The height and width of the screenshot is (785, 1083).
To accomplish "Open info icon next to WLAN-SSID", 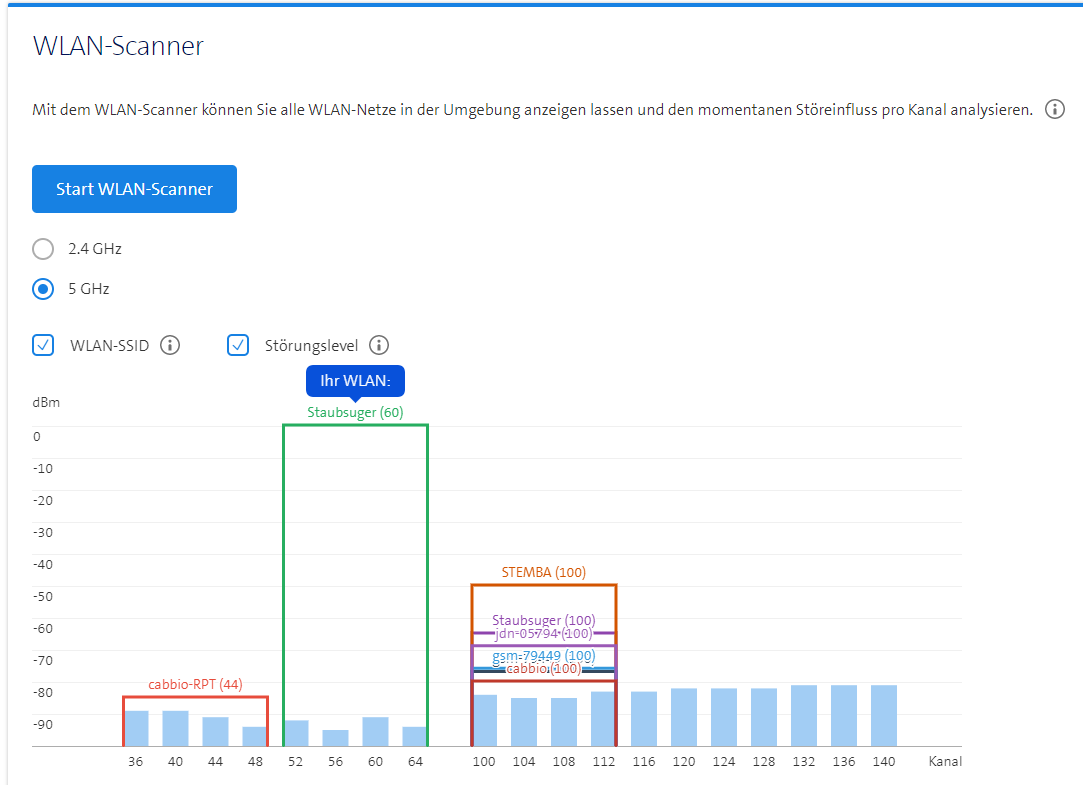I will pos(170,345).
